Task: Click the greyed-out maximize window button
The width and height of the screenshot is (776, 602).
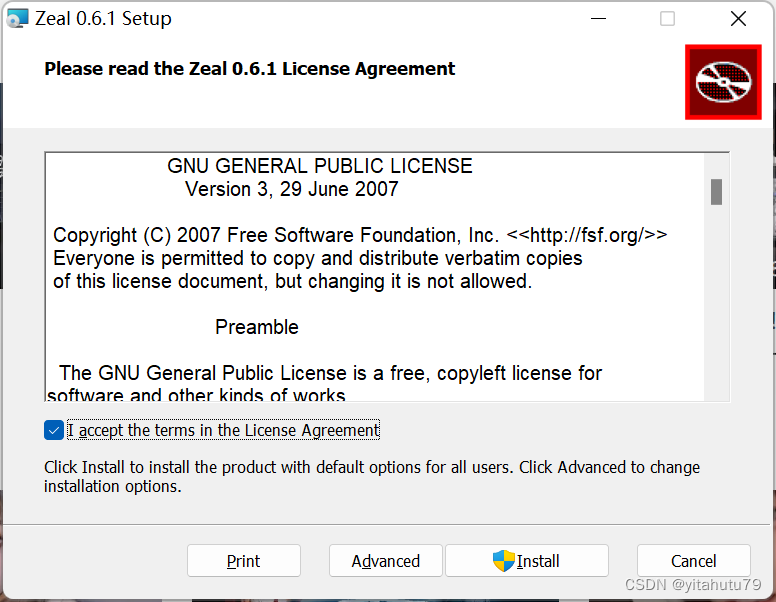Action: 667,18
